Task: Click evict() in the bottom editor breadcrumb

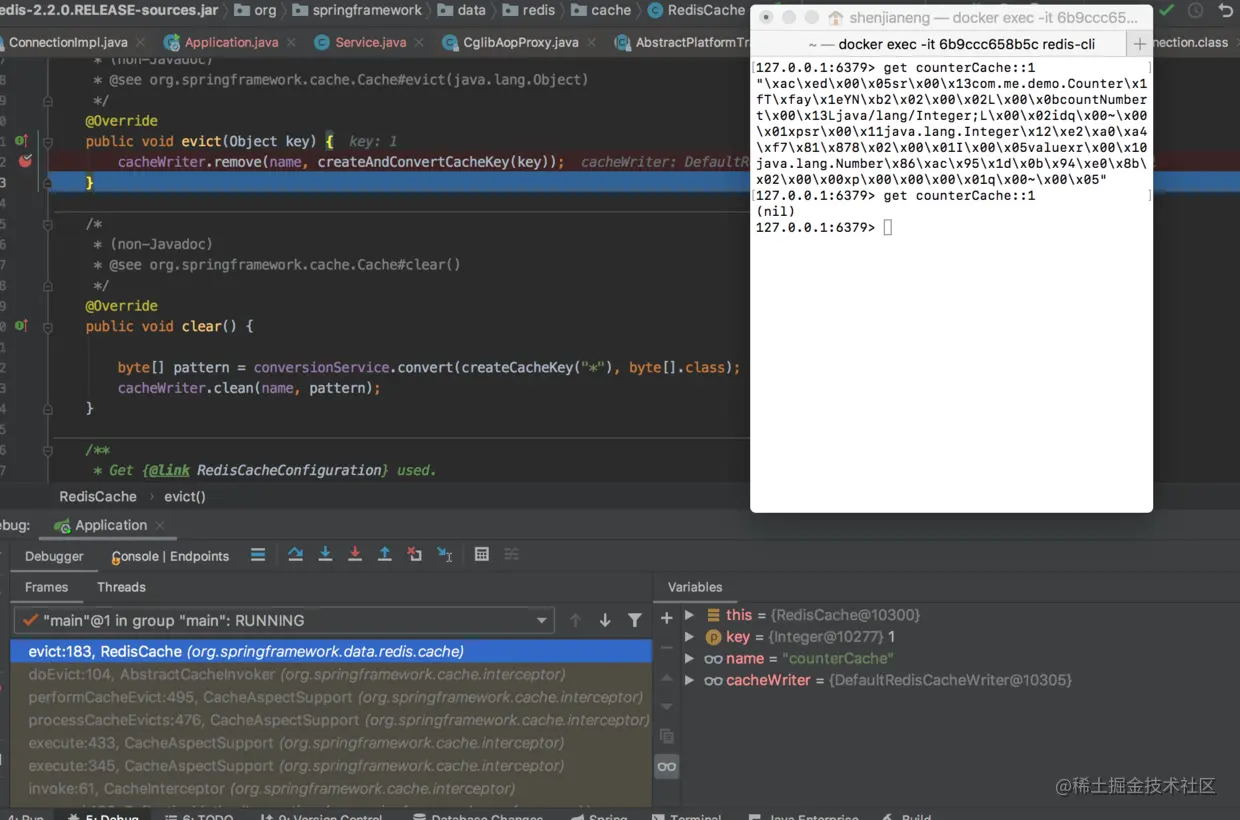Action: 185,496
